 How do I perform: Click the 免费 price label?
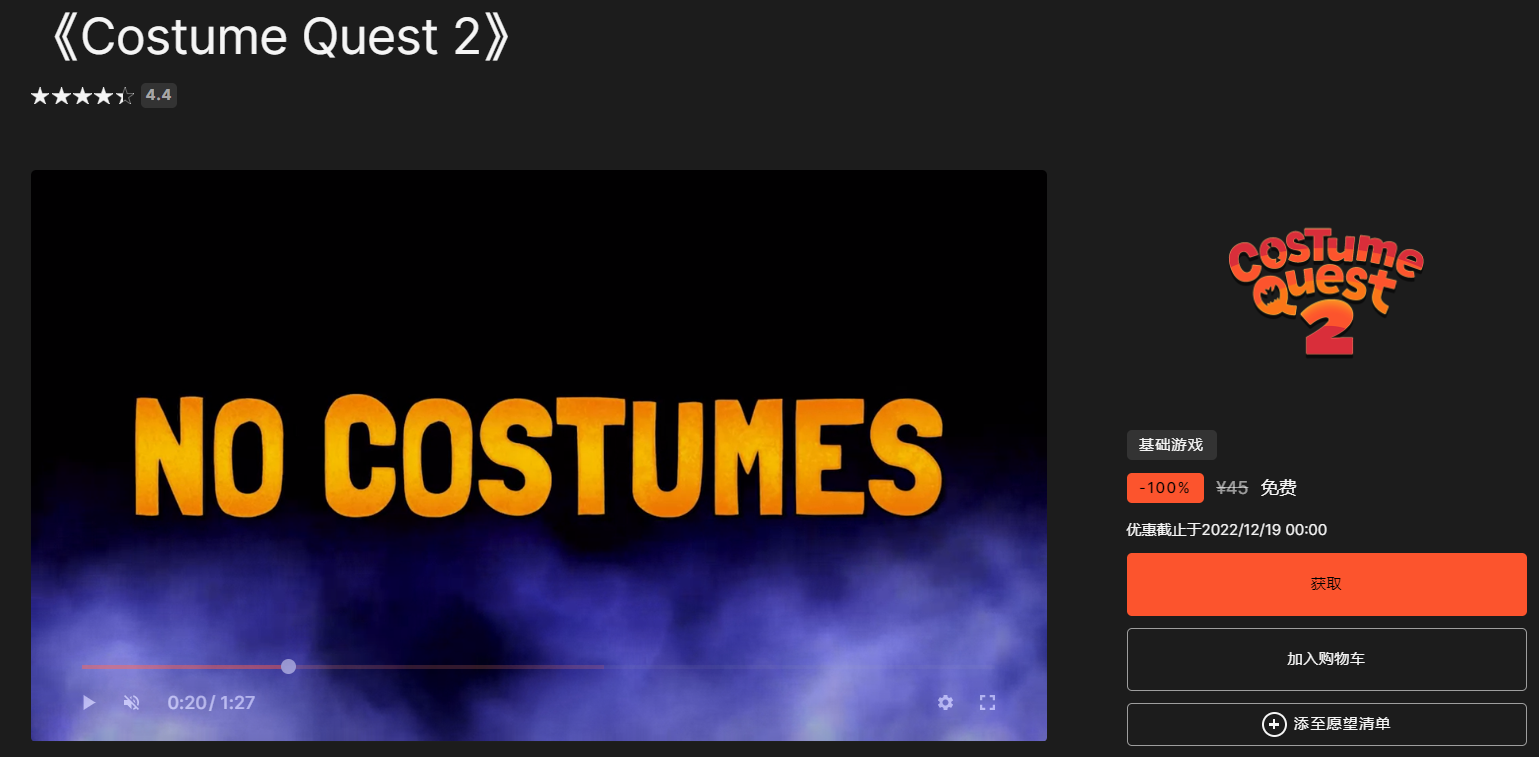click(1279, 488)
